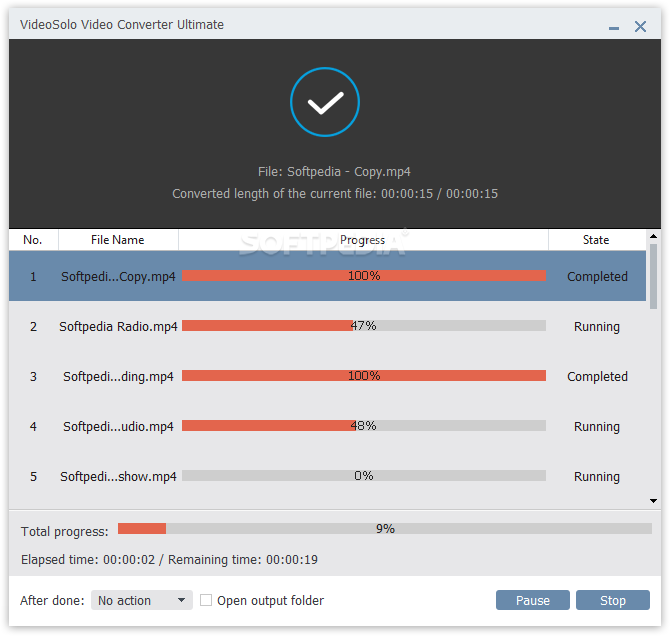This screenshot has width=670, height=636.
Task: Select the file Softpedi...ding.mp4
Action: 118,377
